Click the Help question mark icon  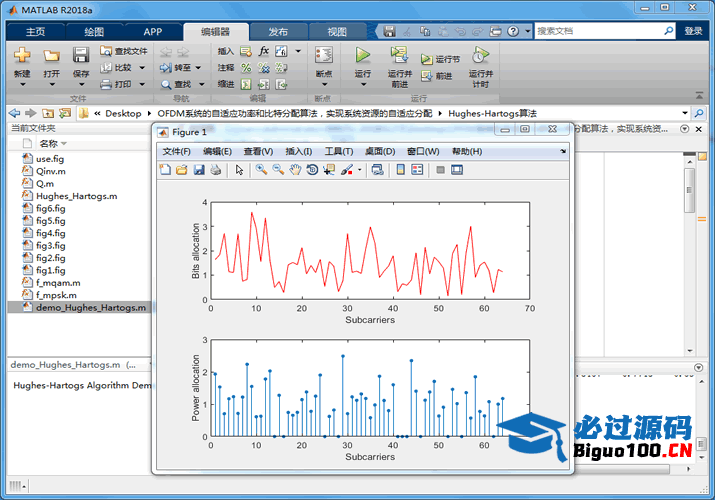pos(513,31)
